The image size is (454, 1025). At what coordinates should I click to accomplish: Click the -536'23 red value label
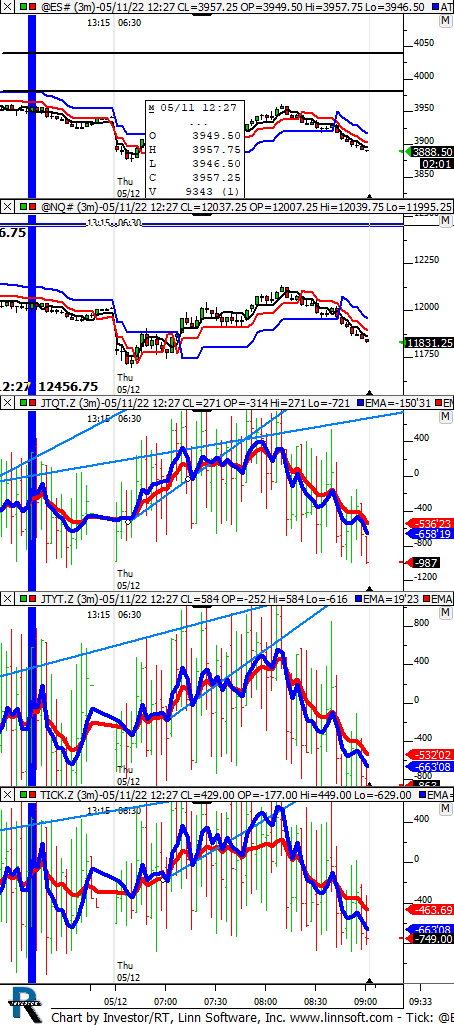pyautogui.click(x=429, y=523)
